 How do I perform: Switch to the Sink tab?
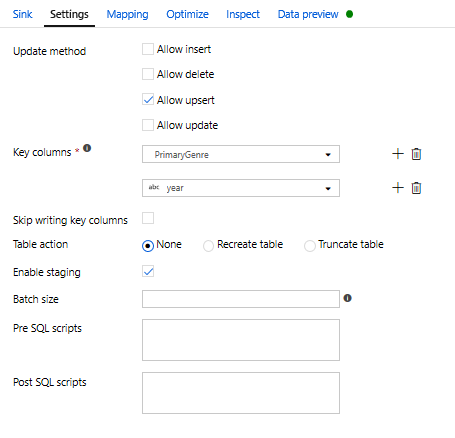coord(22,14)
